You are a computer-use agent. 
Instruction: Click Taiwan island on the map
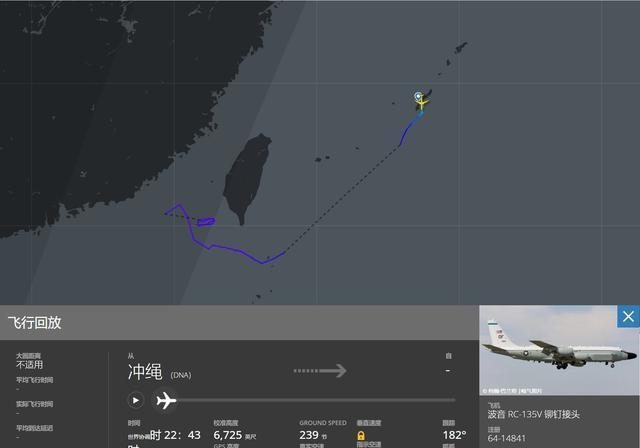point(247,177)
